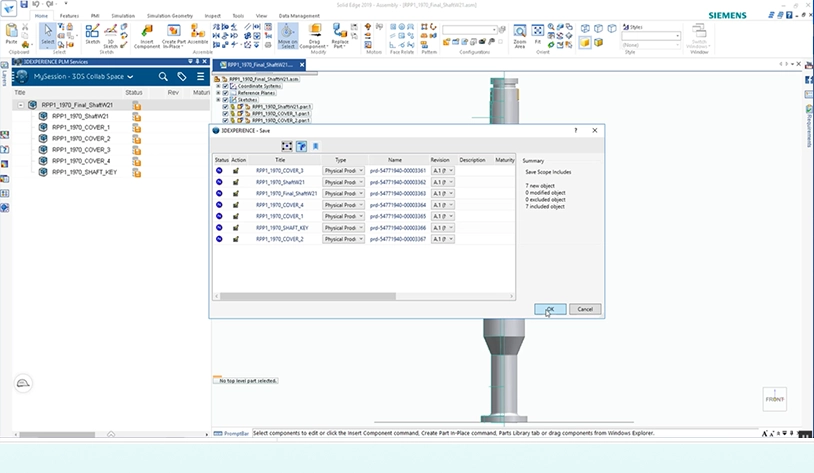Click the first toolbar icon in Save dialog
Image resolution: width=814 pixels, height=473 pixels.
[x=287, y=146]
